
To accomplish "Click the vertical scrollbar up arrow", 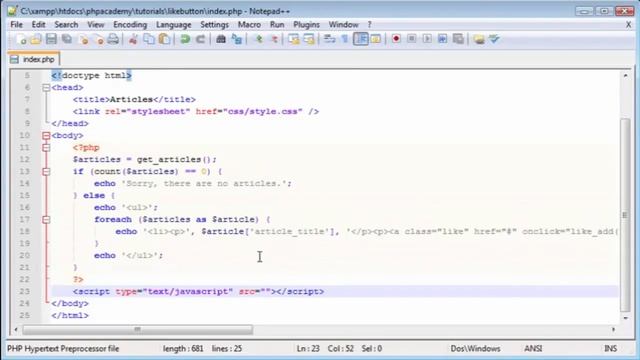I will 625,76.
